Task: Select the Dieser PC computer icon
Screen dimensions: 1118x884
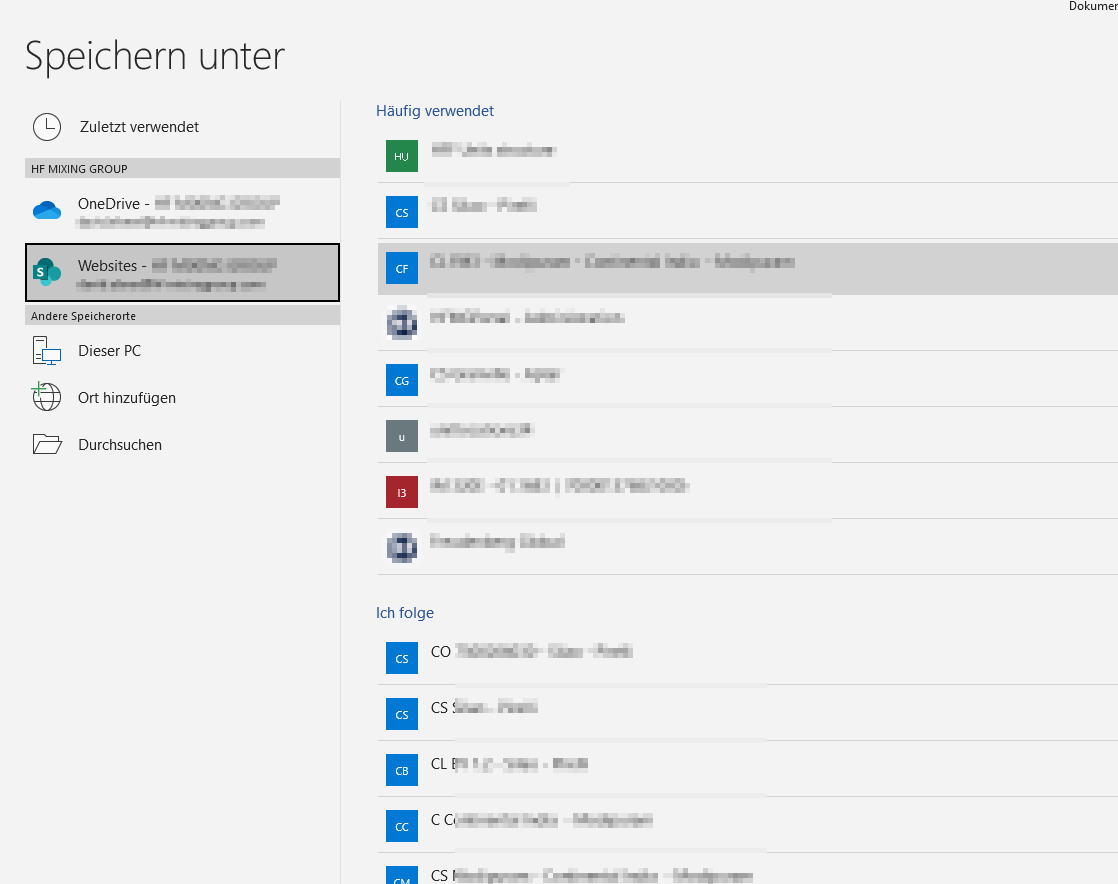Action: pyautogui.click(x=46, y=350)
